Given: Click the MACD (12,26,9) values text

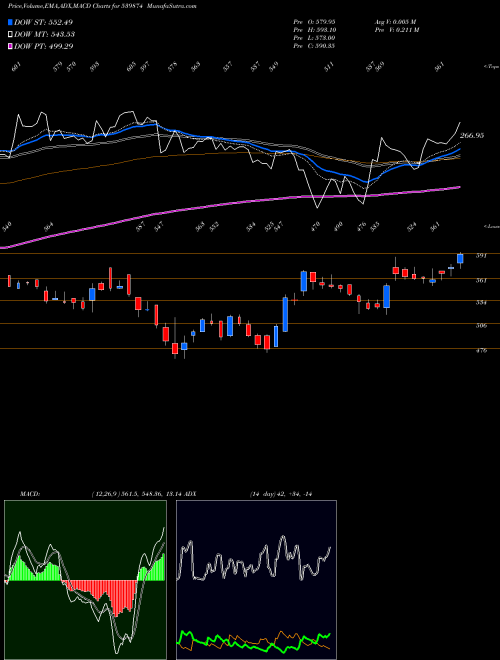Looking at the screenshot, I should point(137,494).
